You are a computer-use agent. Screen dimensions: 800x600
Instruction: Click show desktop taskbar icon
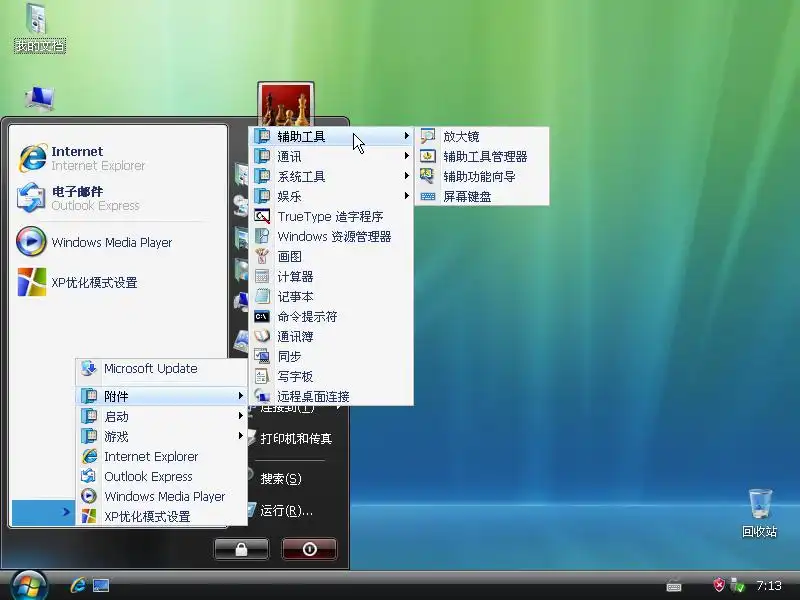101,585
